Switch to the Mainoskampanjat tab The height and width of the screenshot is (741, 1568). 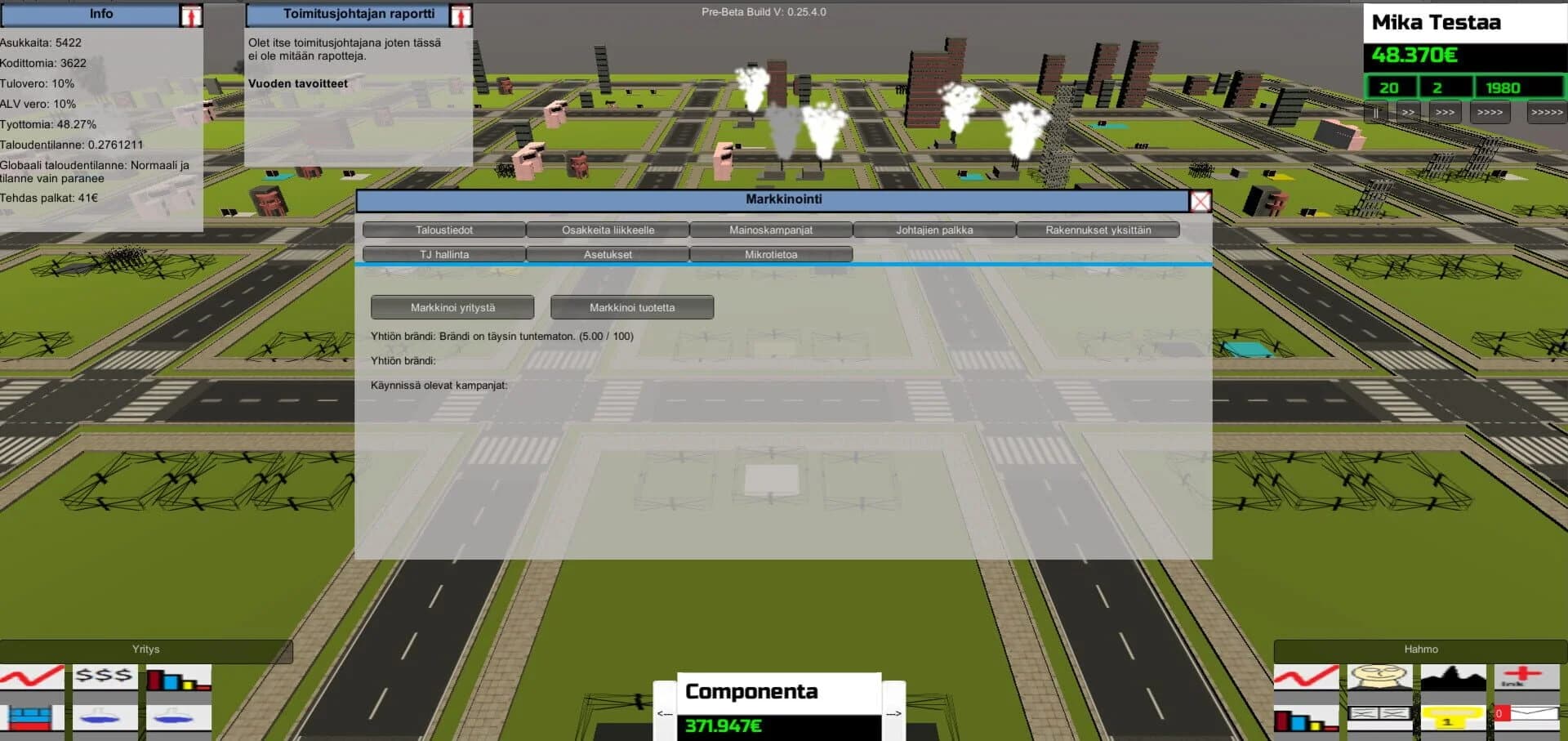click(x=771, y=230)
